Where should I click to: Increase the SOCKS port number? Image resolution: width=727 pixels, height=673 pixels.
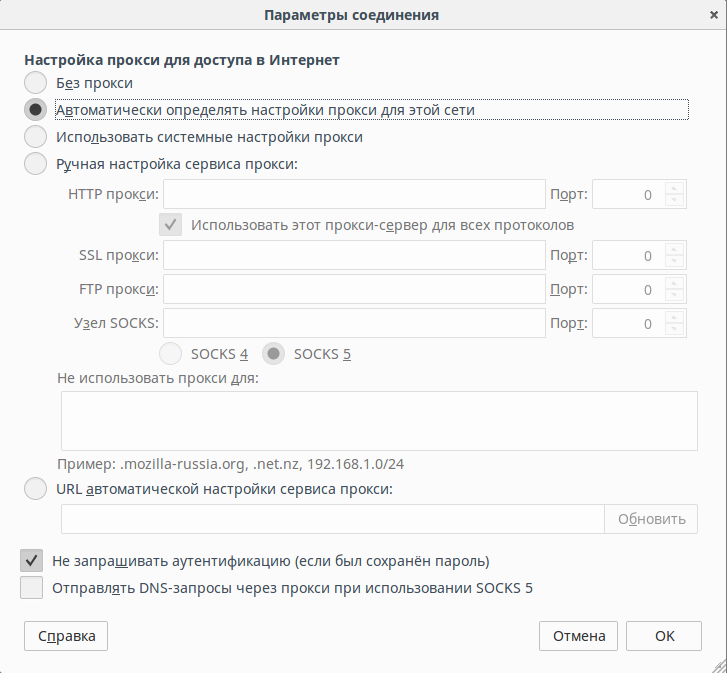pos(676,317)
